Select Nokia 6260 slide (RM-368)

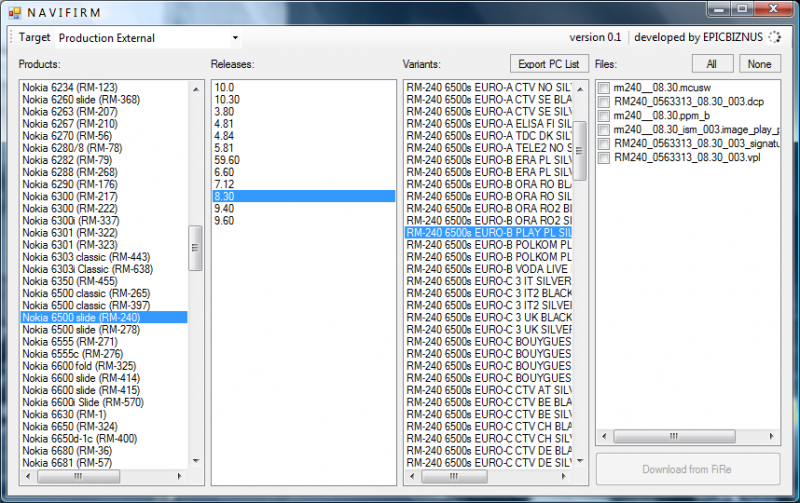point(104,99)
